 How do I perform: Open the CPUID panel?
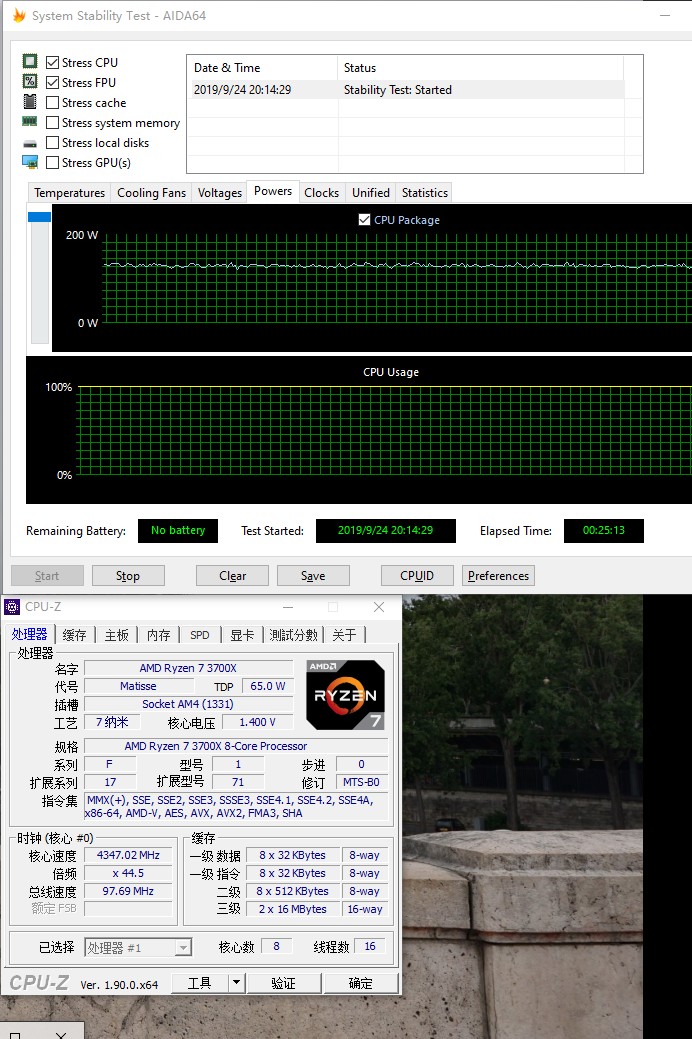tap(417, 576)
